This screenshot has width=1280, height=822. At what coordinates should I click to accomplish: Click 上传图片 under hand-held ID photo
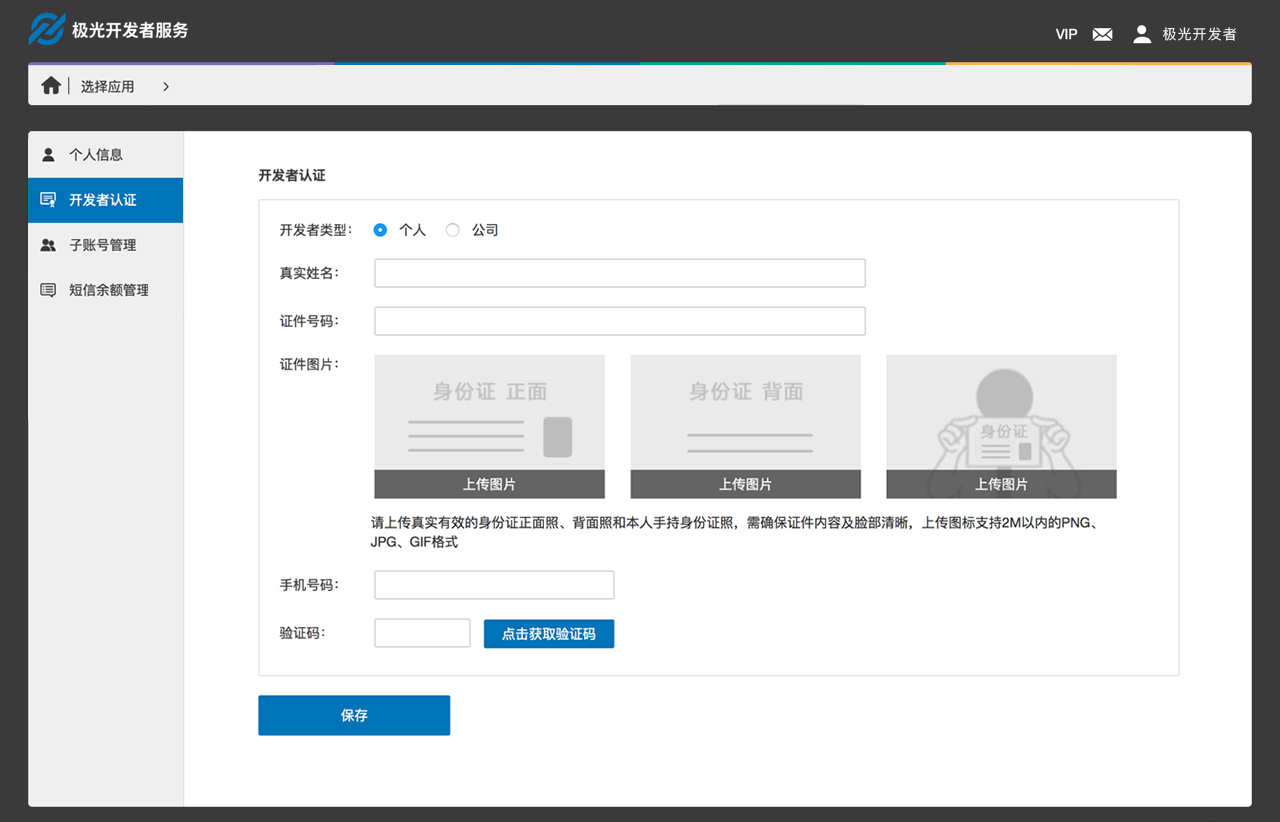click(x=1002, y=484)
